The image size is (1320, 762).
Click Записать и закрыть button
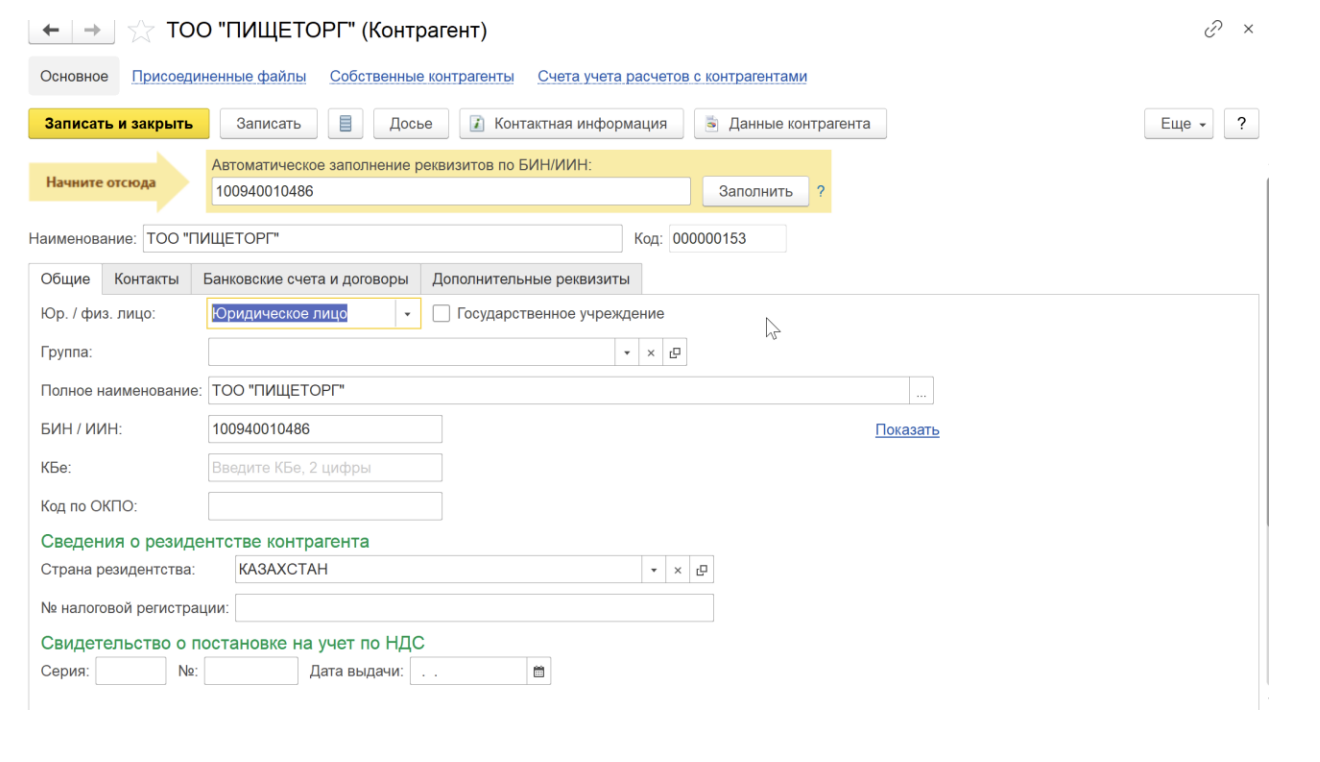coord(118,124)
